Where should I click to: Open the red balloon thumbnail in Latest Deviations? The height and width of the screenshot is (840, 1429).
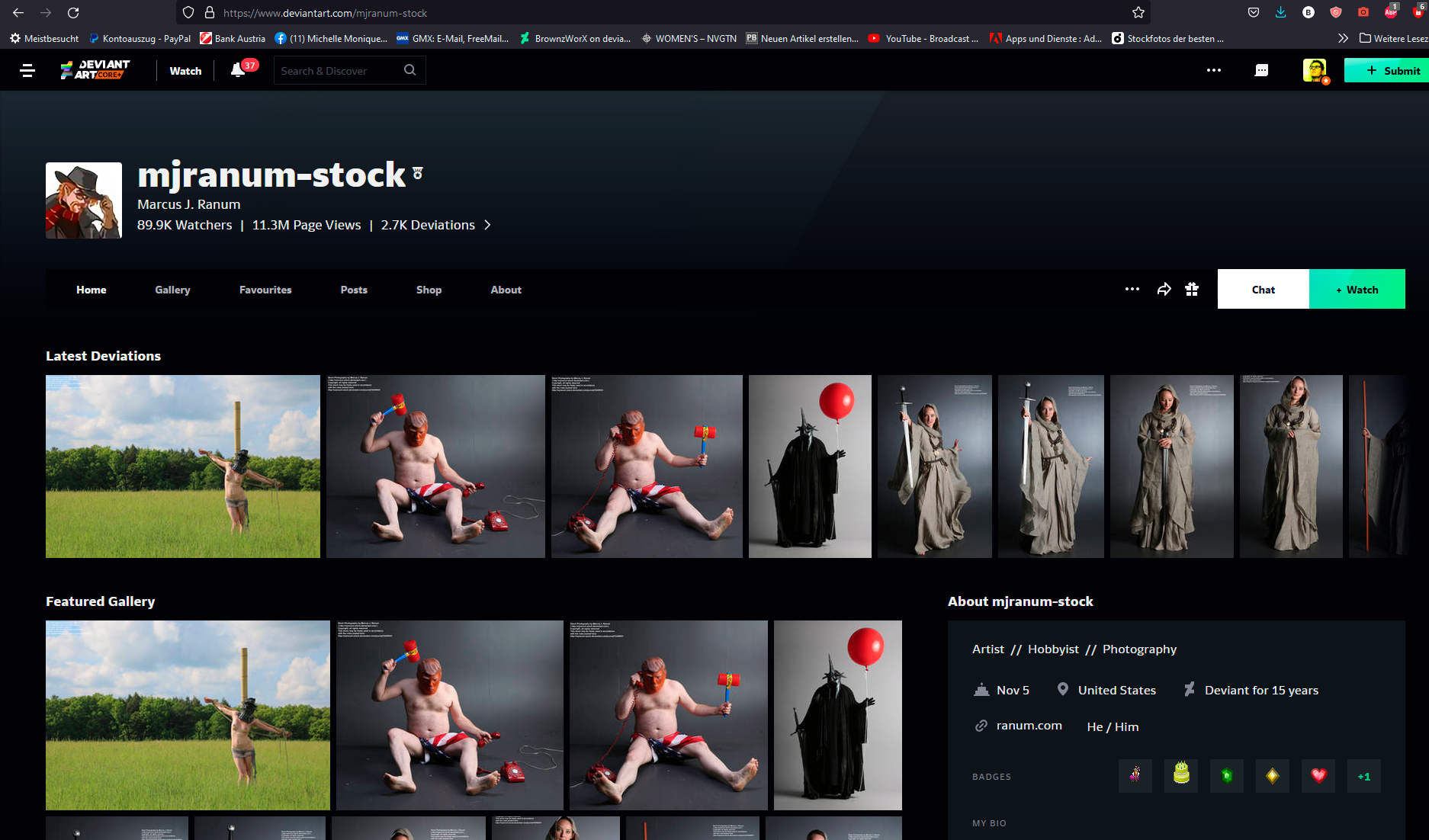coord(809,466)
